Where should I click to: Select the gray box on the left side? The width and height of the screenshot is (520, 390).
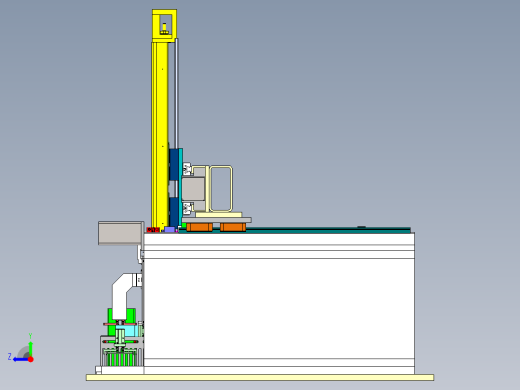tap(121, 233)
